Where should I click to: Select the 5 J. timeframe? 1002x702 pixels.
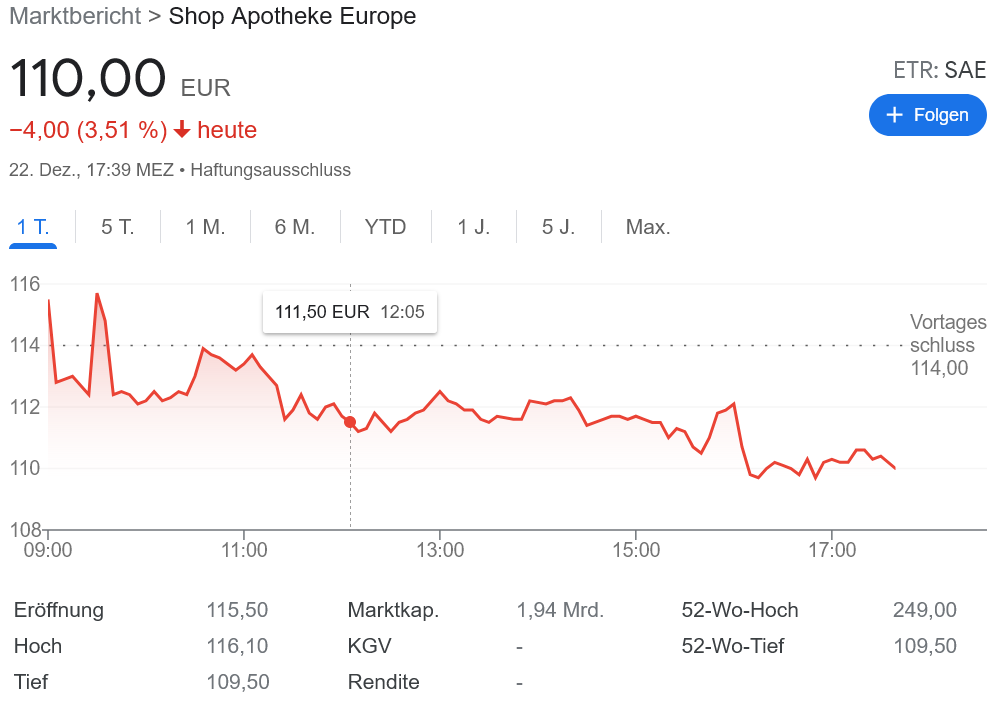point(559,227)
